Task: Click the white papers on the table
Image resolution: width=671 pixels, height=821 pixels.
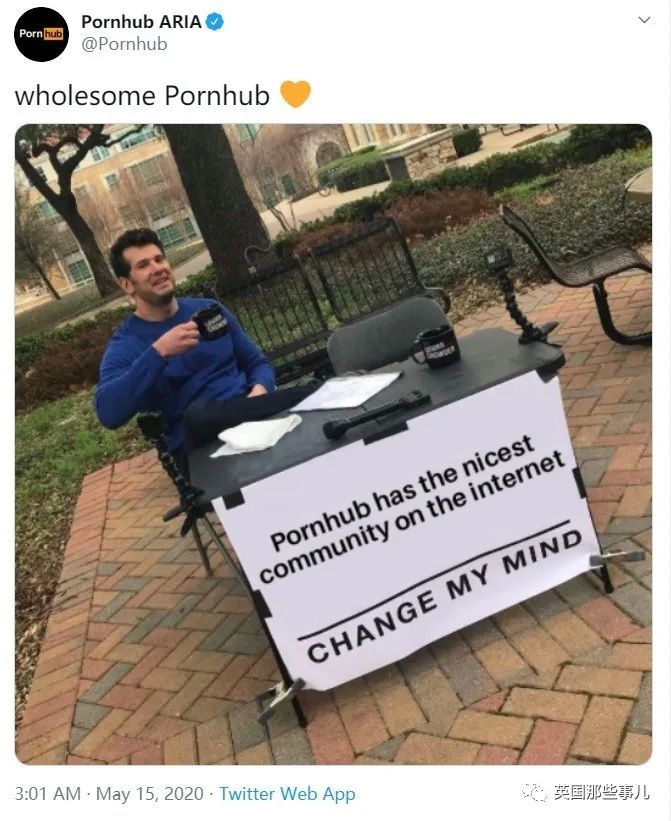Action: pyautogui.click(x=346, y=391)
